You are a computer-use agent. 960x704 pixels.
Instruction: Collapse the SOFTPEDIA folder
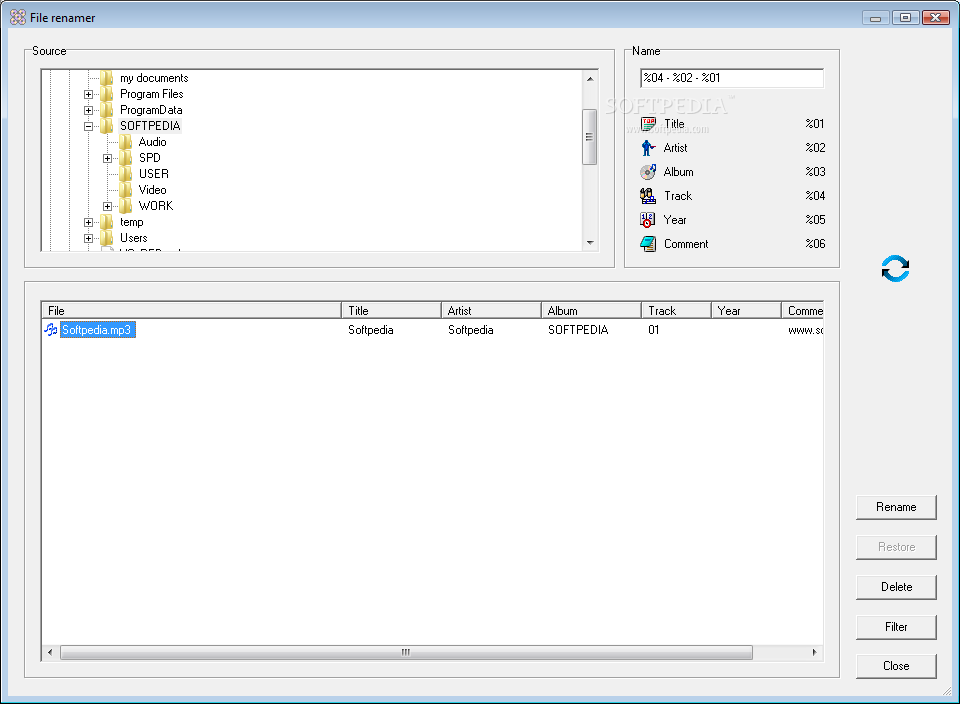pyautogui.click(x=88, y=126)
